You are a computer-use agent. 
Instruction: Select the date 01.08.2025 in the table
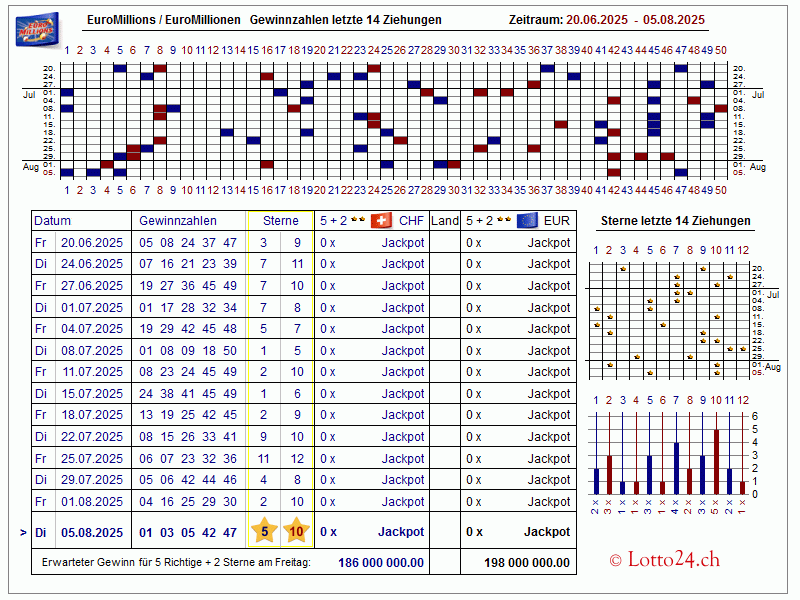click(x=92, y=502)
